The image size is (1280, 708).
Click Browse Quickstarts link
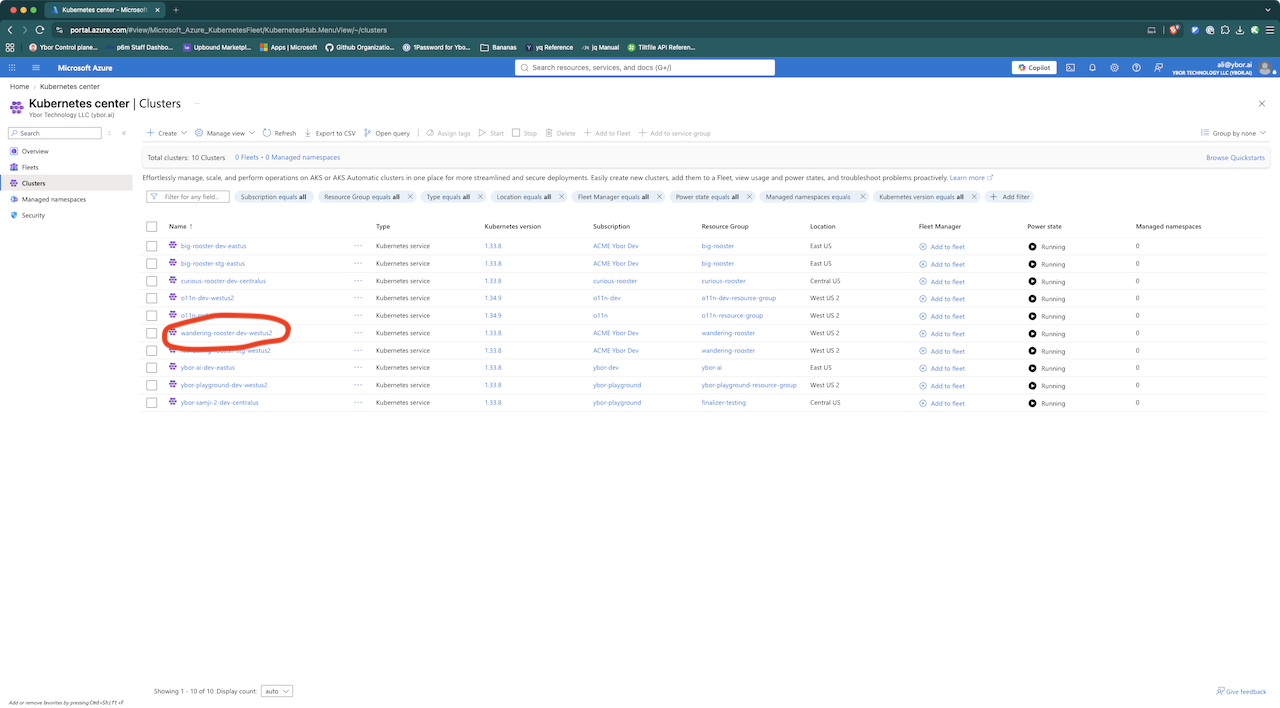1235,158
